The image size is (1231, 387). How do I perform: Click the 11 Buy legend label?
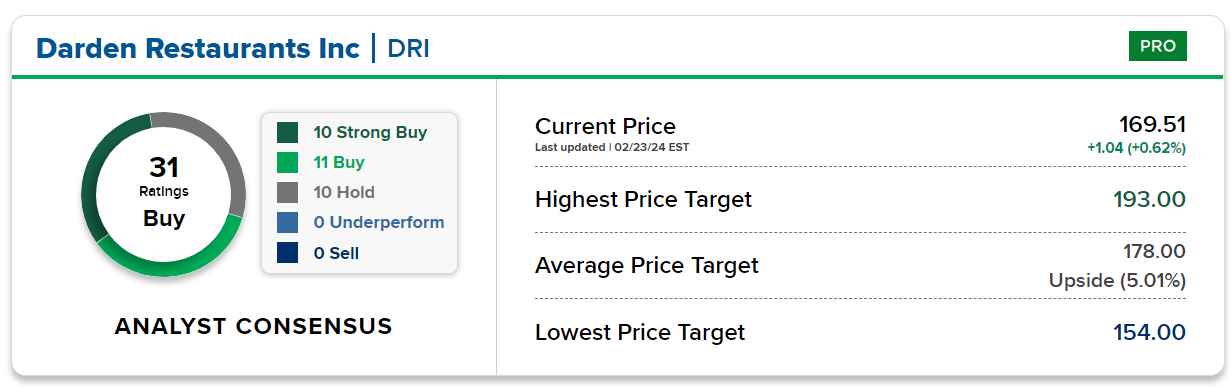pos(339,162)
